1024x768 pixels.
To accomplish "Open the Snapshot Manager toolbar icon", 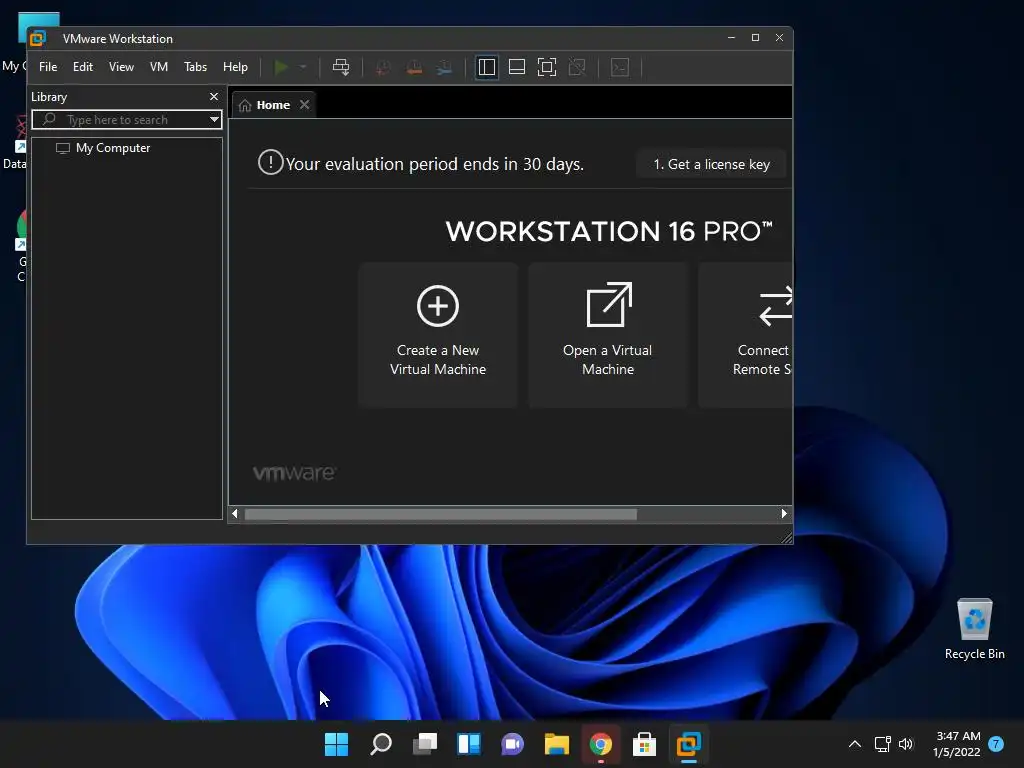I will [444, 67].
